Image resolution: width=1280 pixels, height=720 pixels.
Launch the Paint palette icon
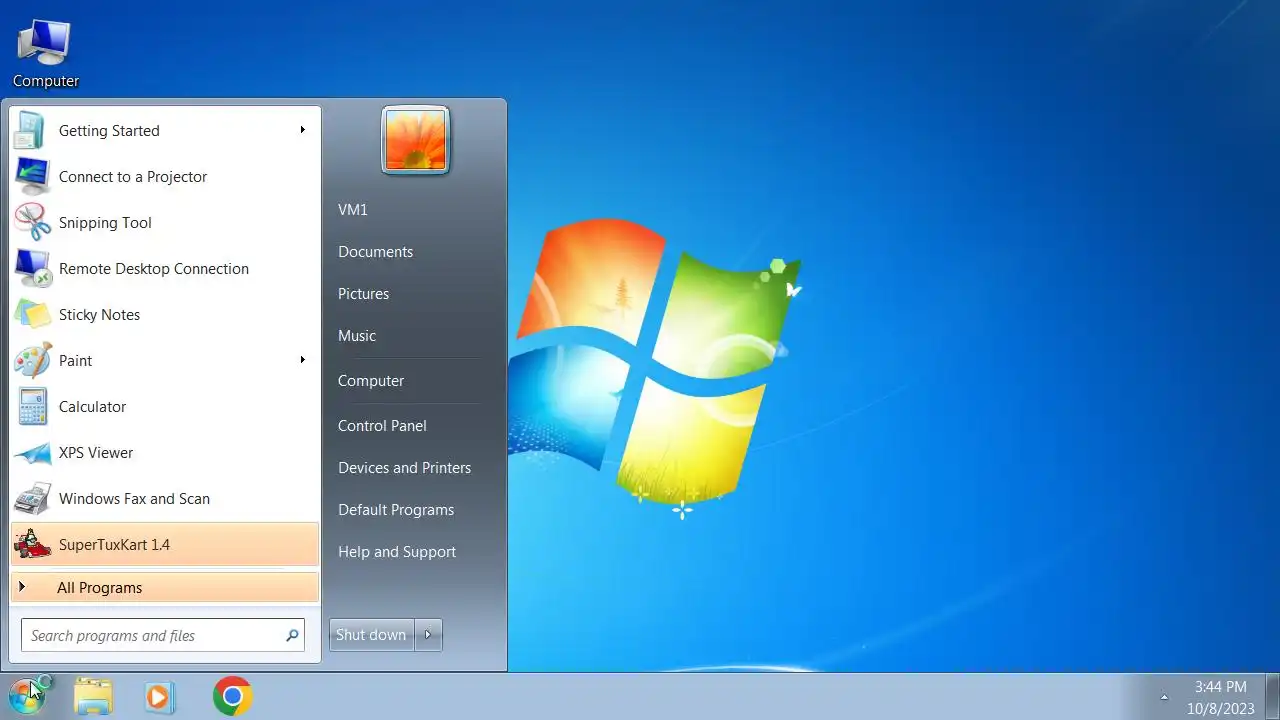pos(32,360)
